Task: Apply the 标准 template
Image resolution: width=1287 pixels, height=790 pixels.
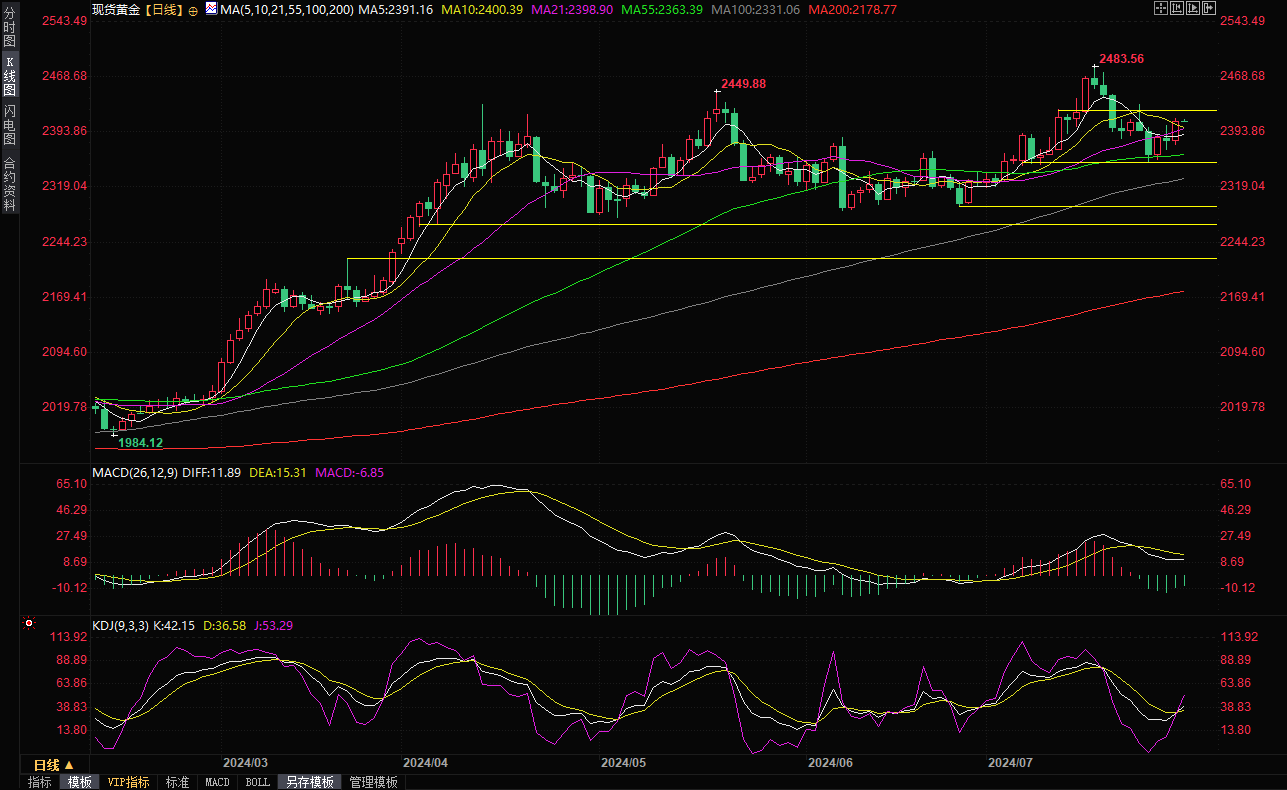Action: tap(177, 782)
